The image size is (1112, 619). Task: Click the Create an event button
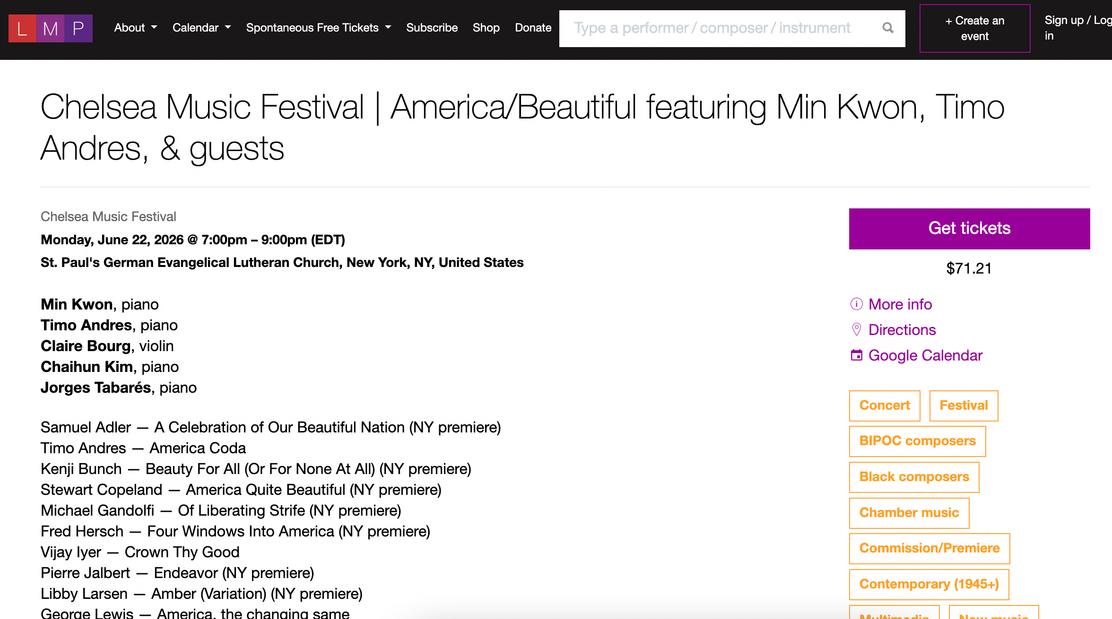pos(974,28)
